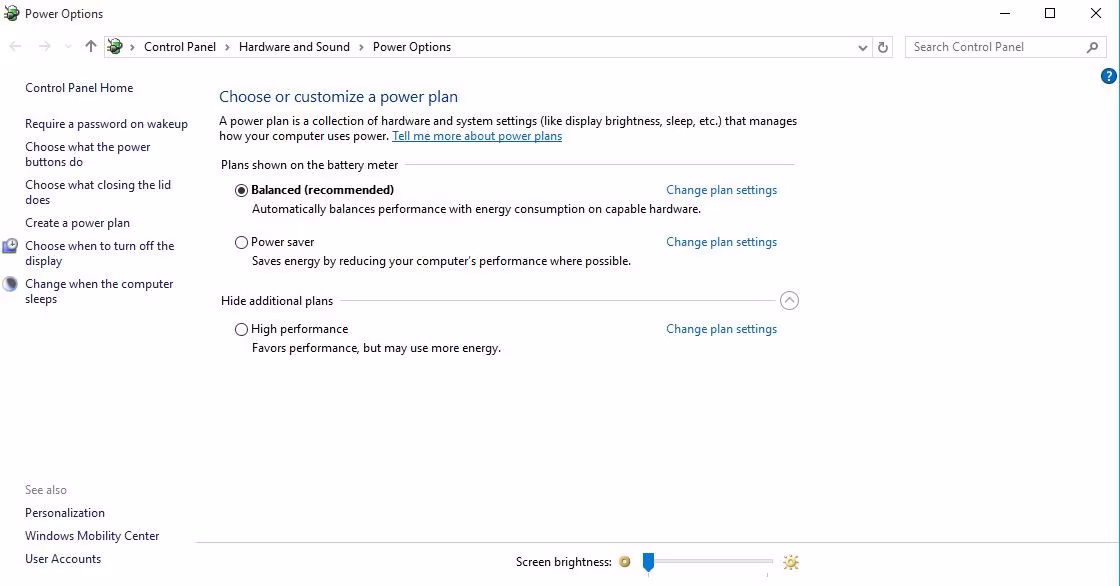1120x586 pixels.
Task: Collapse the Hide additional plans section
Action: coord(789,301)
